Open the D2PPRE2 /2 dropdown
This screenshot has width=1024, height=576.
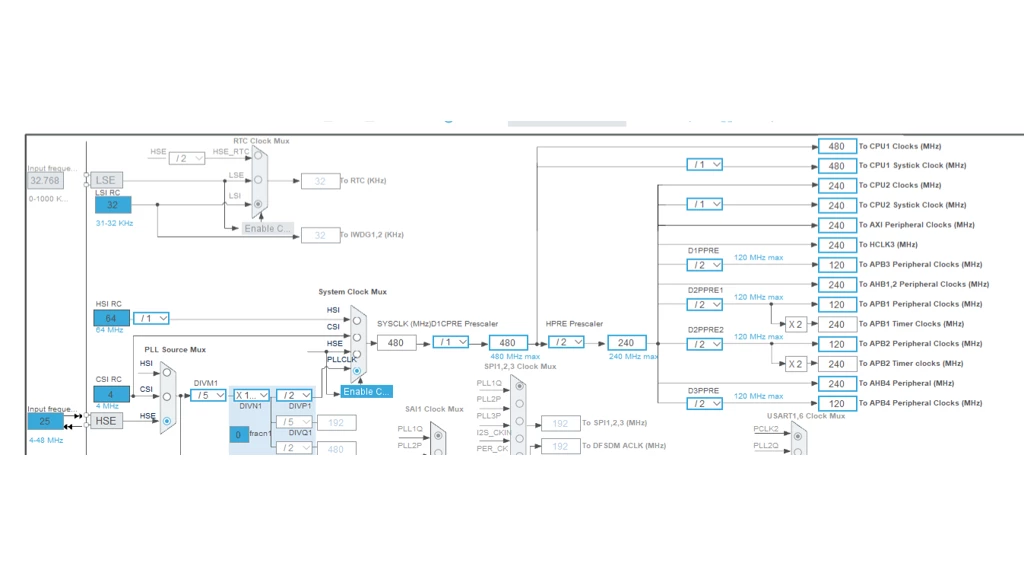click(x=705, y=344)
